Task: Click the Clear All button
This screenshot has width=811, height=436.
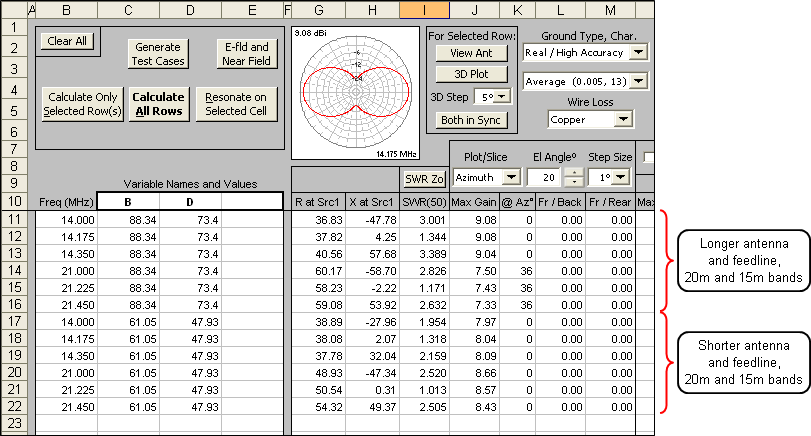Action: point(67,41)
